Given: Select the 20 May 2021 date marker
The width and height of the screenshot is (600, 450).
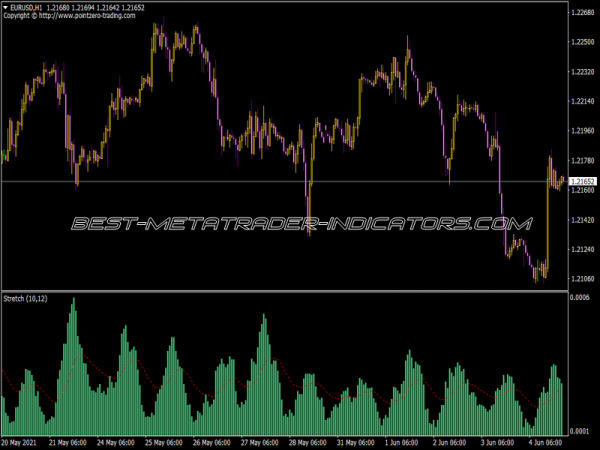Looking at the screenshot, I should (x=22, y=441).
